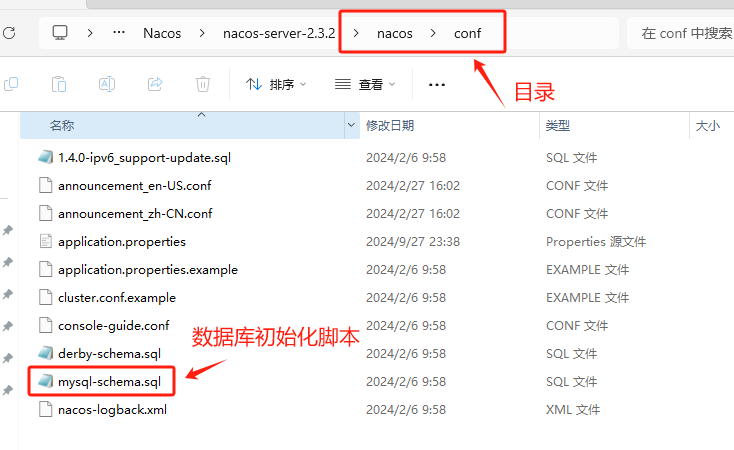The image size is (734, 450).
Task: Navigate to nacos-server-2.3.2 in breadcrumb
Action: pyautogui.click(x=279, y=33)
